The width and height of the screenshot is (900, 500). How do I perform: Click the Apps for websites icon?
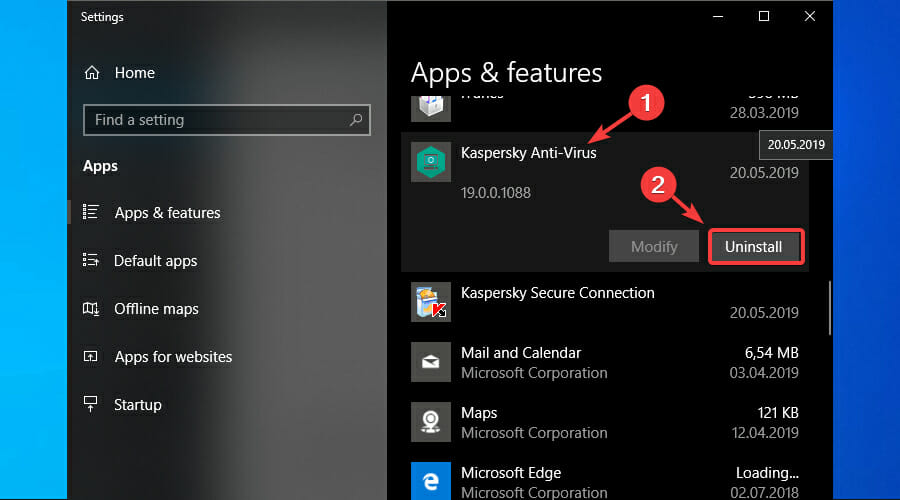[x=91, y=356]
